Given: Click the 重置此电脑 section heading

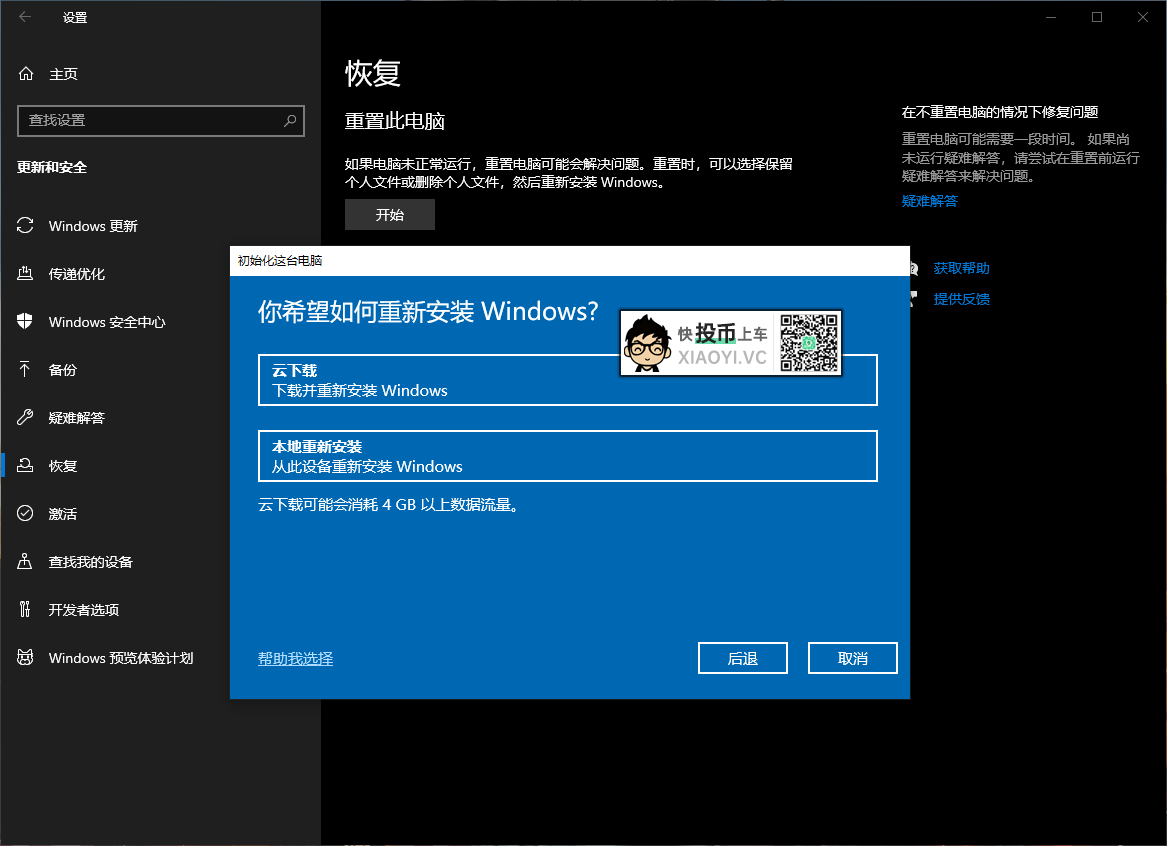Looking at the screenshot, I should click(394, 121).
